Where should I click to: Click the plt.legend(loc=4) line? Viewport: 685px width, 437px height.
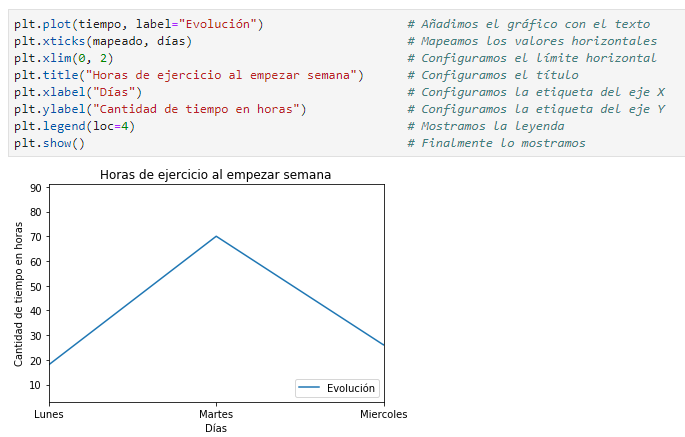click(x=74, y=126)
